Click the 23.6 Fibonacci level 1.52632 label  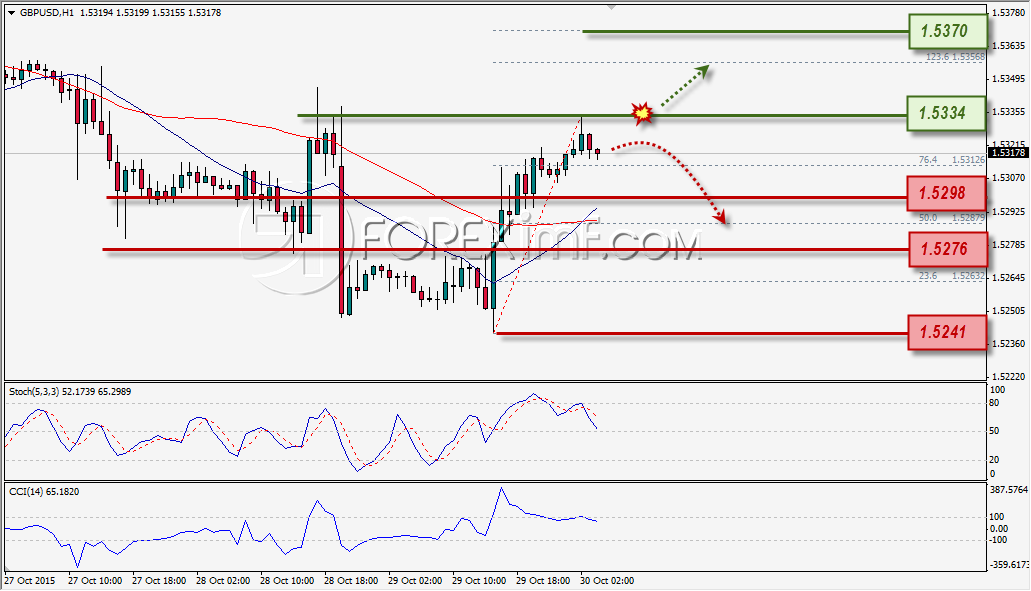(x=951, y=276)
